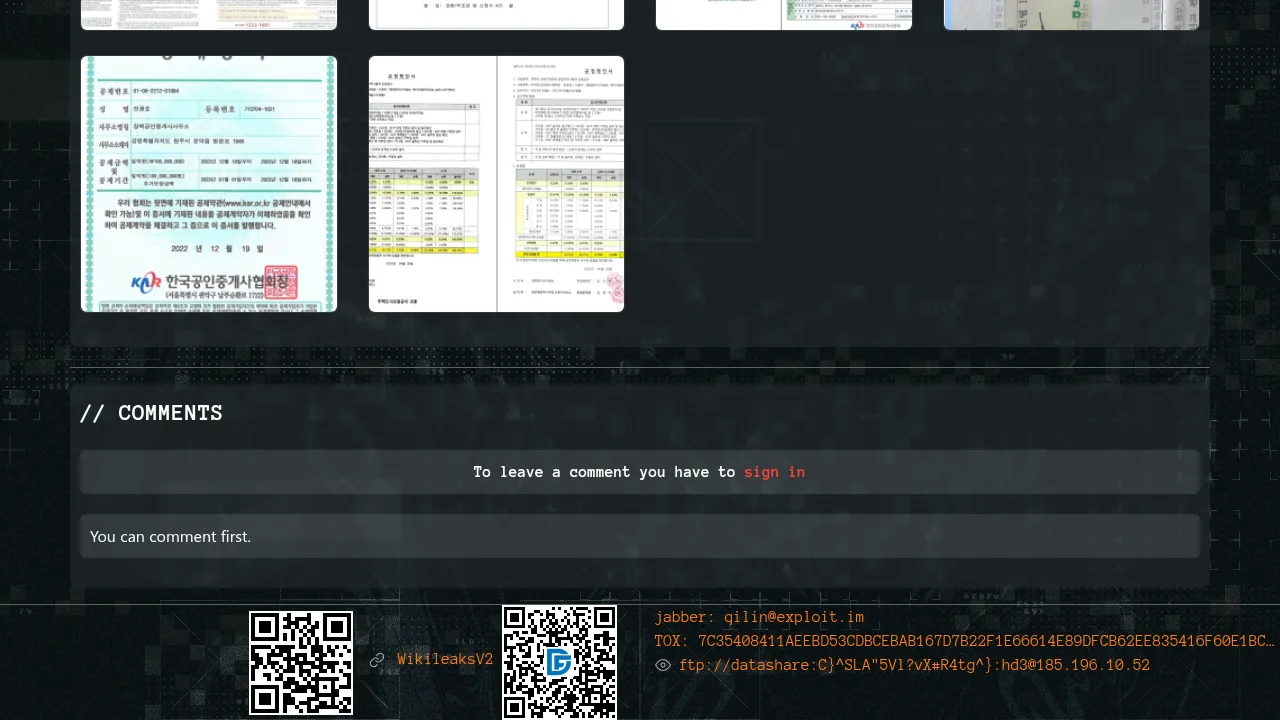Open the WikileaksV2 link
1280x720 pixels.
pos(445,660)
